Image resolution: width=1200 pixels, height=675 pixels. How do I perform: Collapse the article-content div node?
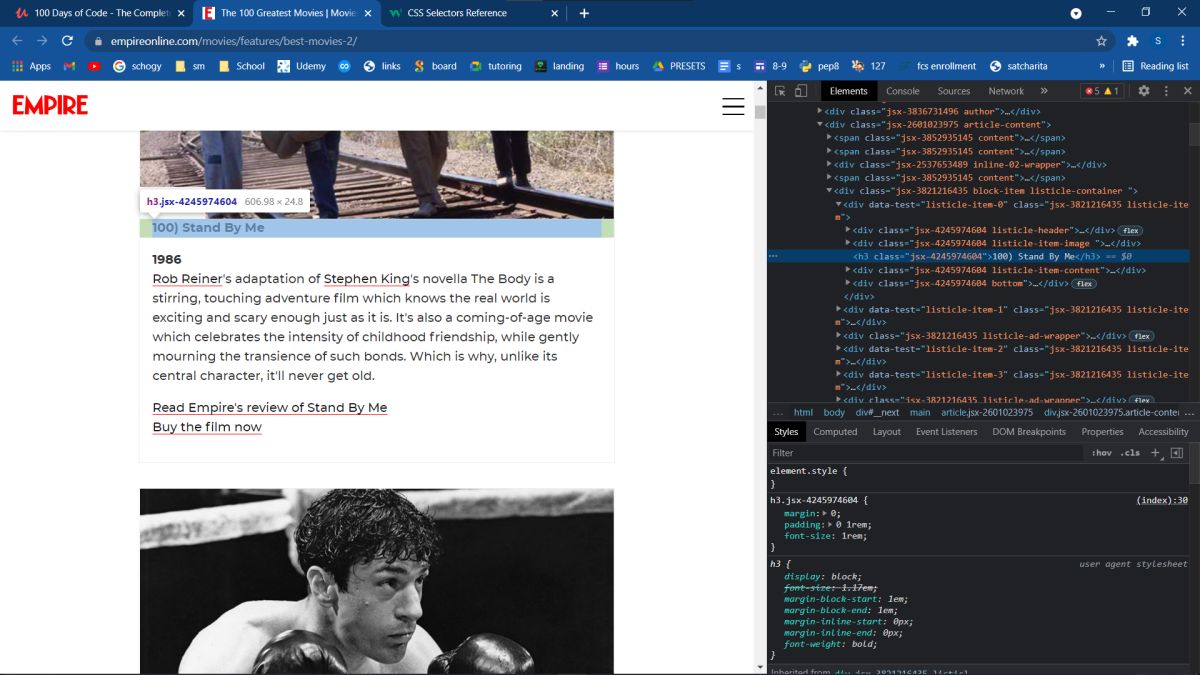pos(820,125)
